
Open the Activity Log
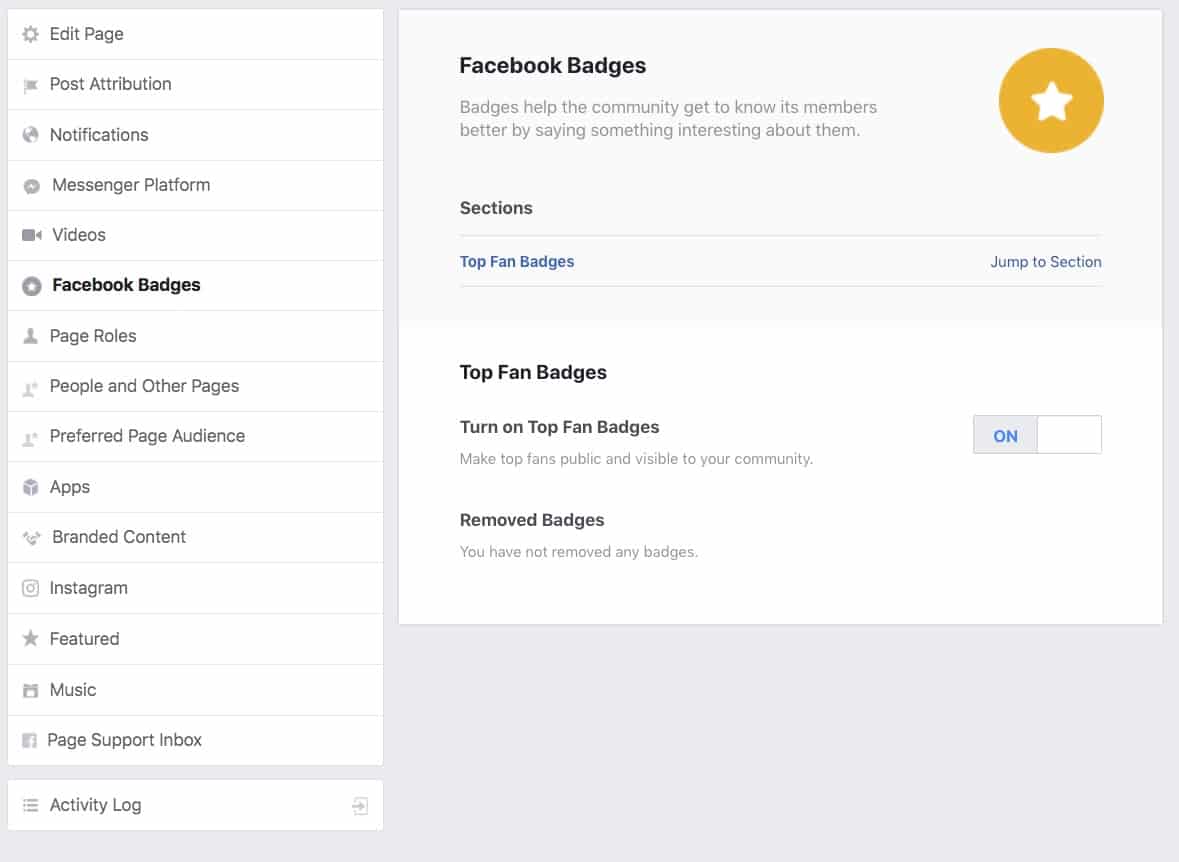(x=195, y=806)
